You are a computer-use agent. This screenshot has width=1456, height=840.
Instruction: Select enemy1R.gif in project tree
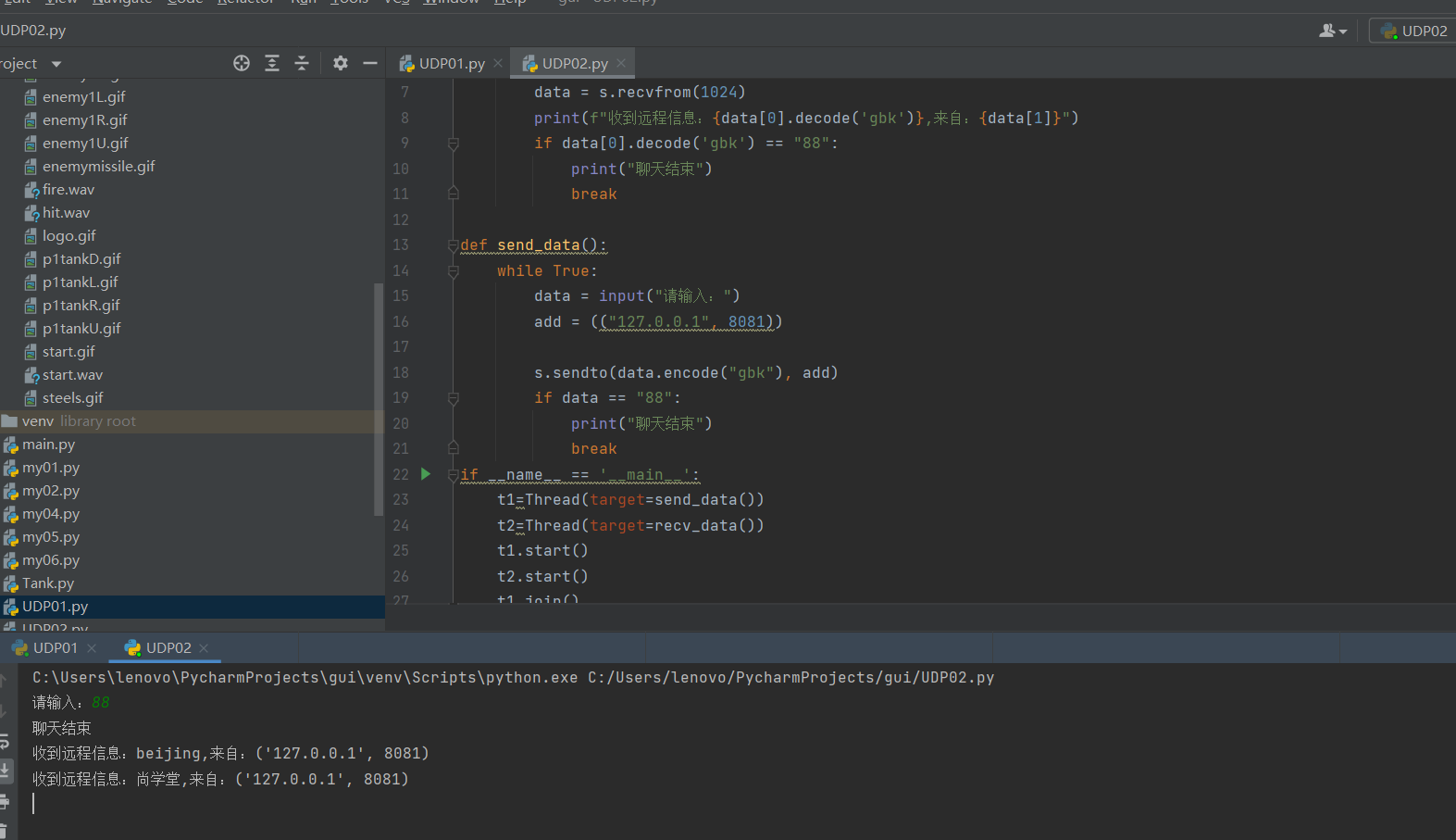pos(84,120)
